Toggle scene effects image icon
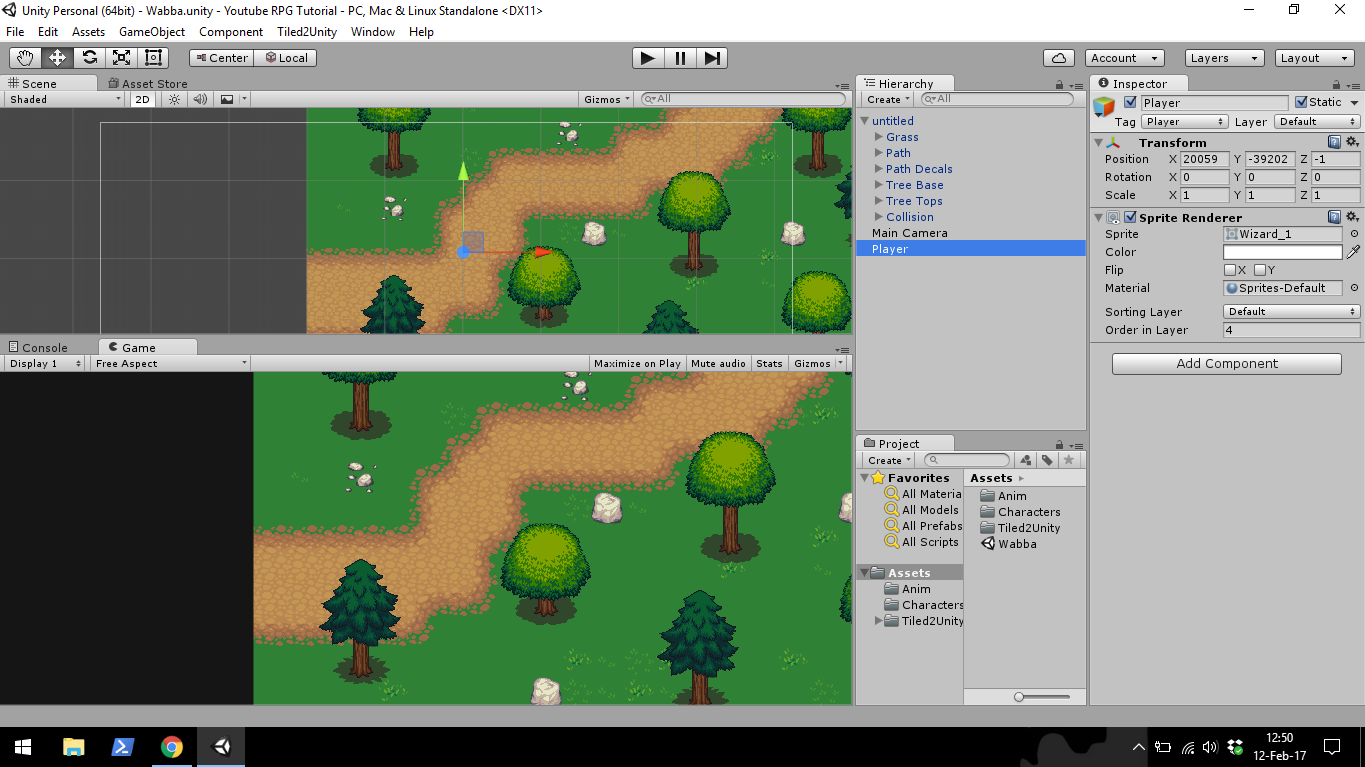1365x767 pixels. pos(227,99)
